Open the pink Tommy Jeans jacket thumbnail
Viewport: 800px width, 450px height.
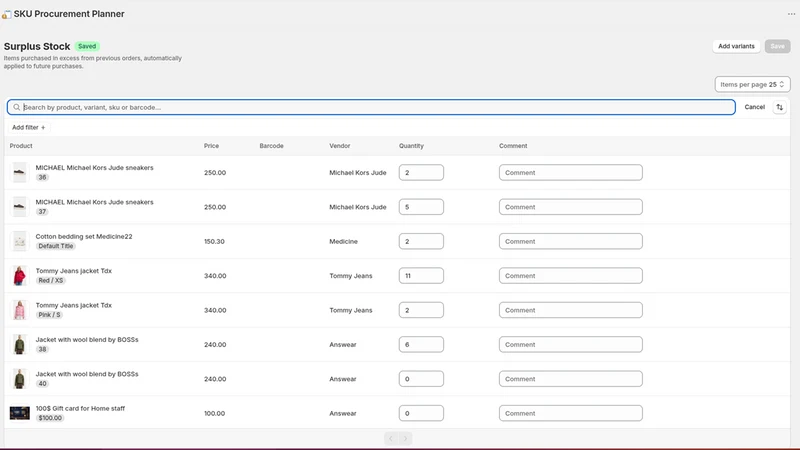pyautogui.click(x=19, y=310)
